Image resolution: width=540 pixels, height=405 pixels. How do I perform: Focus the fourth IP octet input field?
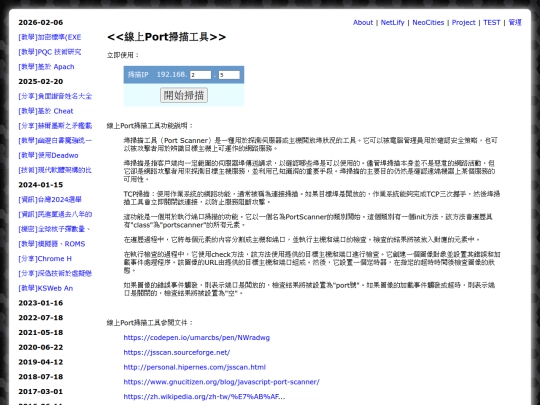tap(229, 75)
